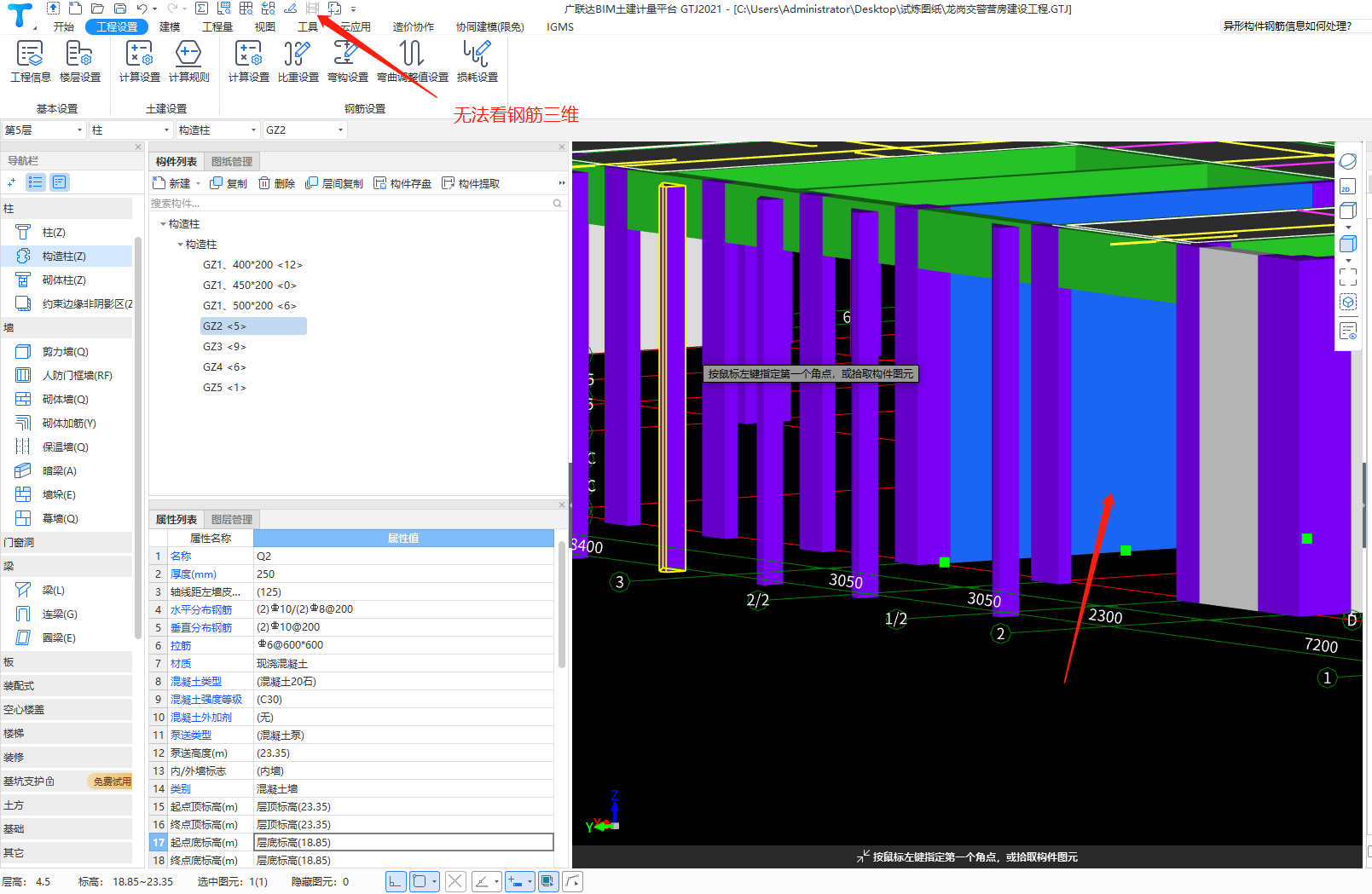The image size is (1372, 894).
Task: Open the 开始 ribbon tab
Action: tap(64, 26)
